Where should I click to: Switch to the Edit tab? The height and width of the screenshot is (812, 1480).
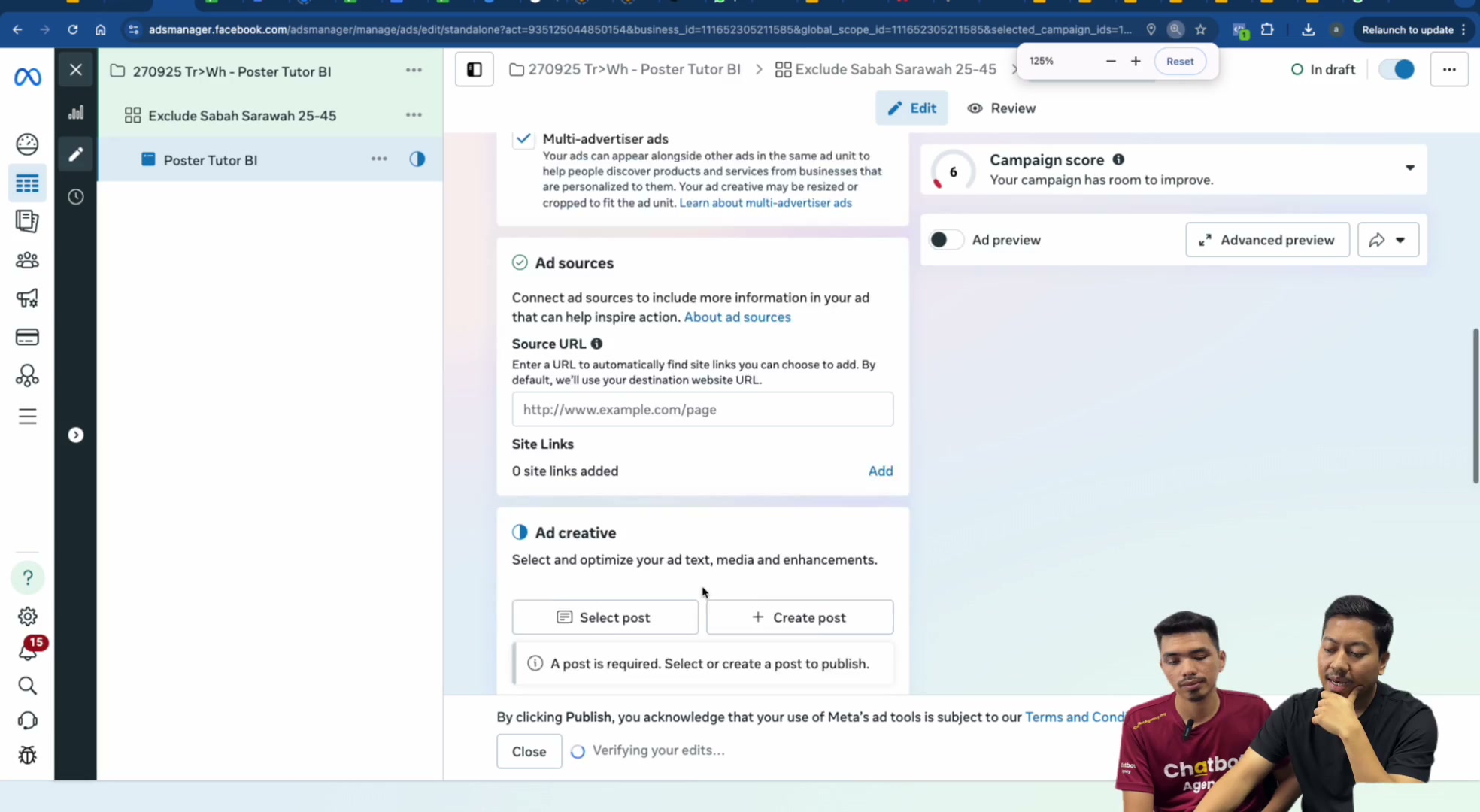tap(911, 108)
